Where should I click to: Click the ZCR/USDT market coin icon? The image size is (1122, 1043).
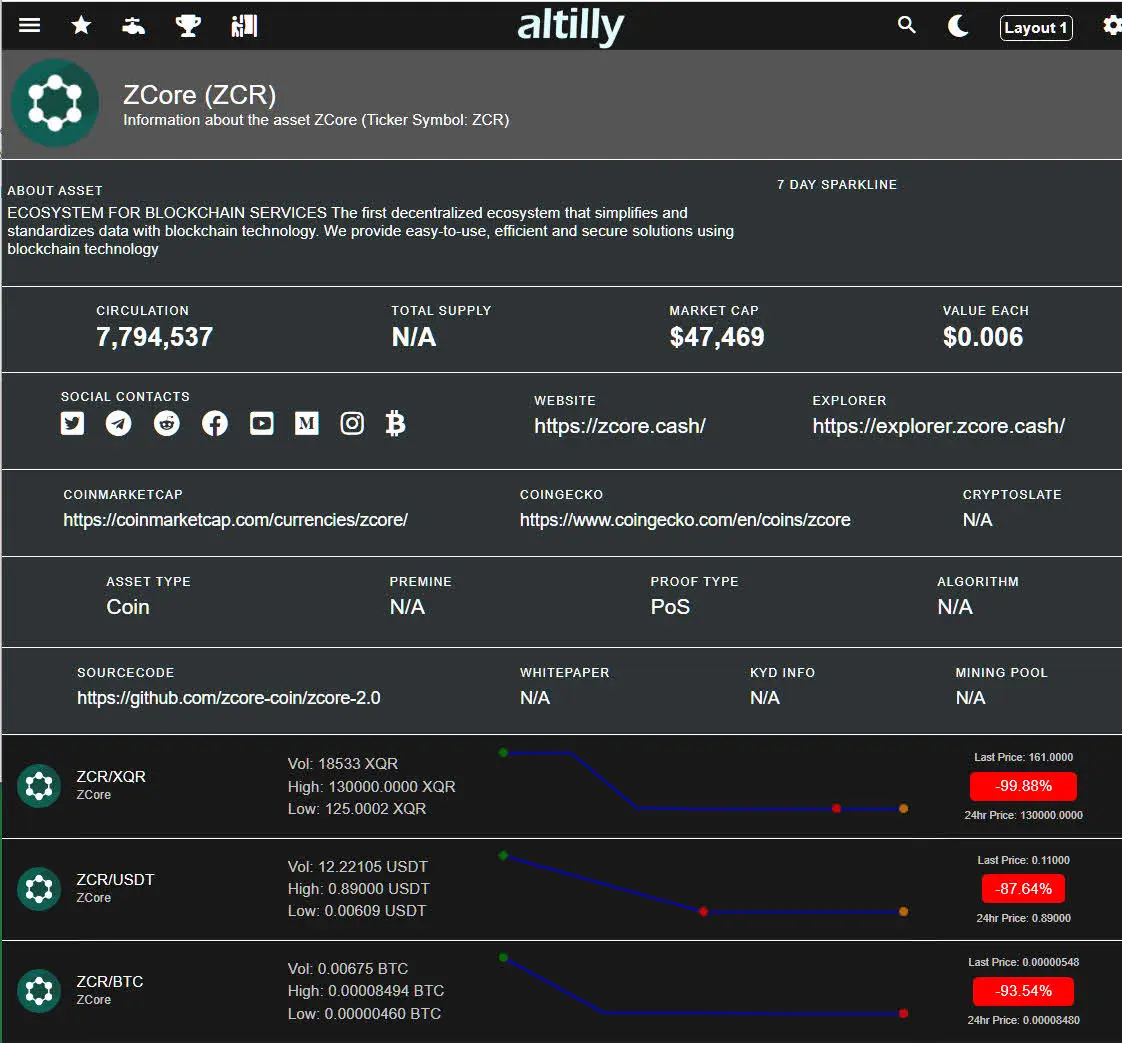(39, 889)
